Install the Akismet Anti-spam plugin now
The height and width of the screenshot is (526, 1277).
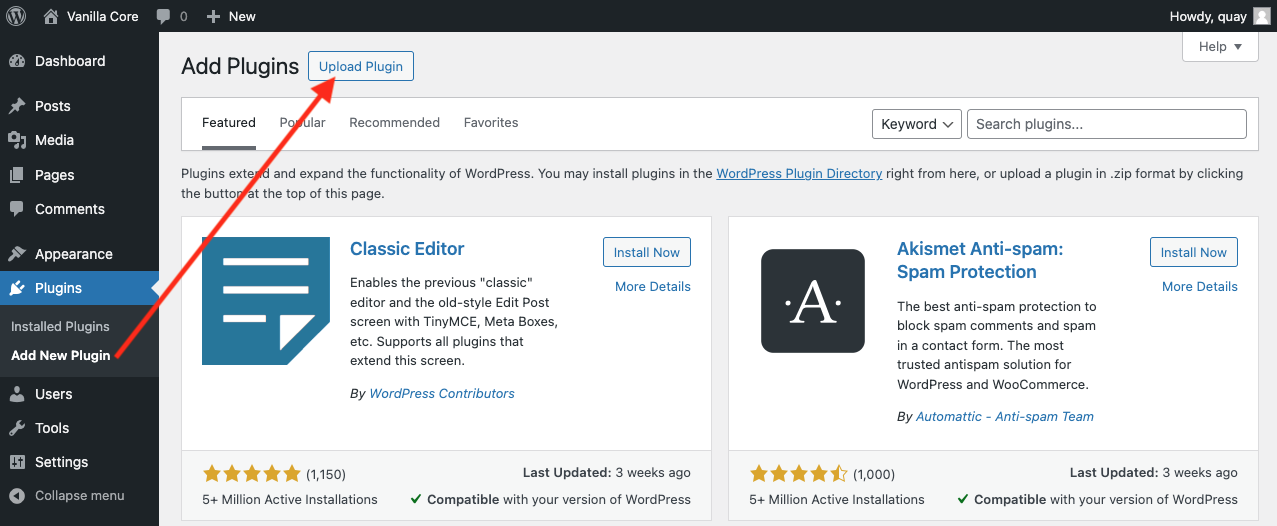coord(1194,252)
